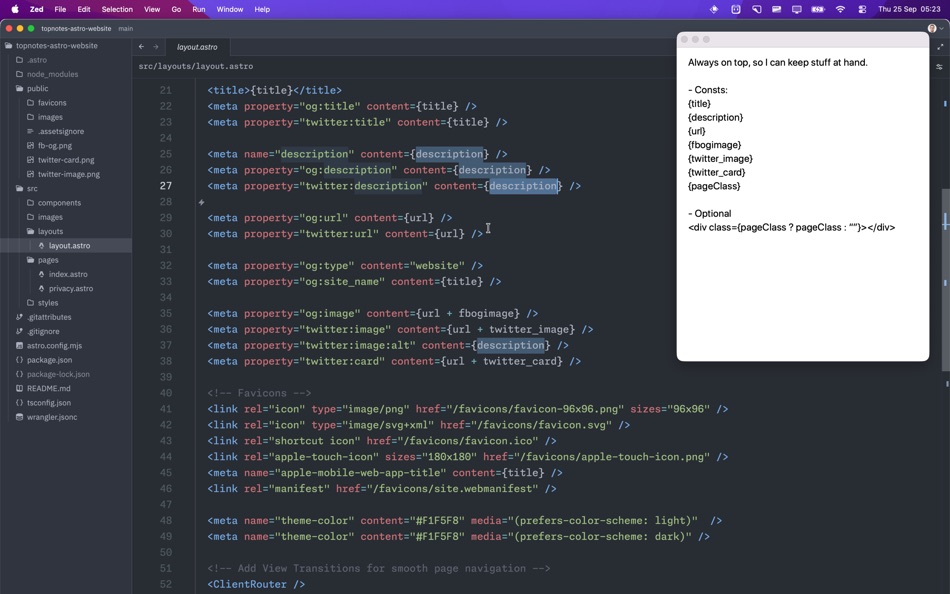Click the back navigation arrow in the editor toolbar
950x594 pixels.
(140, 46)
